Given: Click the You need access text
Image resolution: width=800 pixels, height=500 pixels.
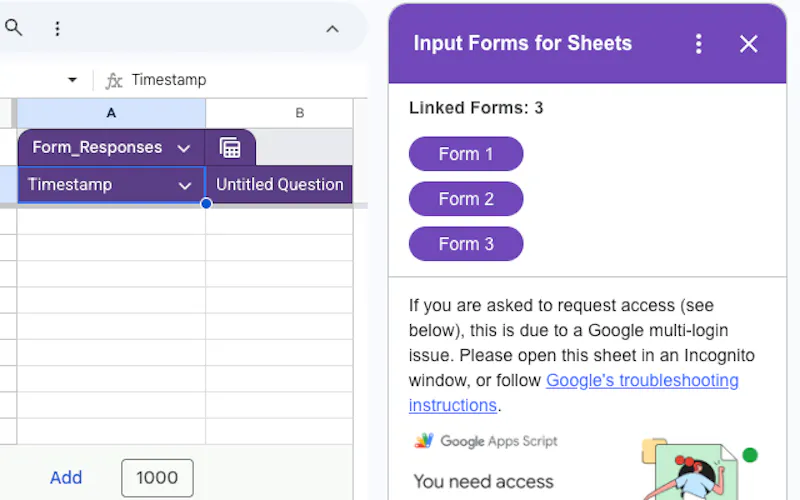Looking at the screenshot, I should click(x=483, y=481).
